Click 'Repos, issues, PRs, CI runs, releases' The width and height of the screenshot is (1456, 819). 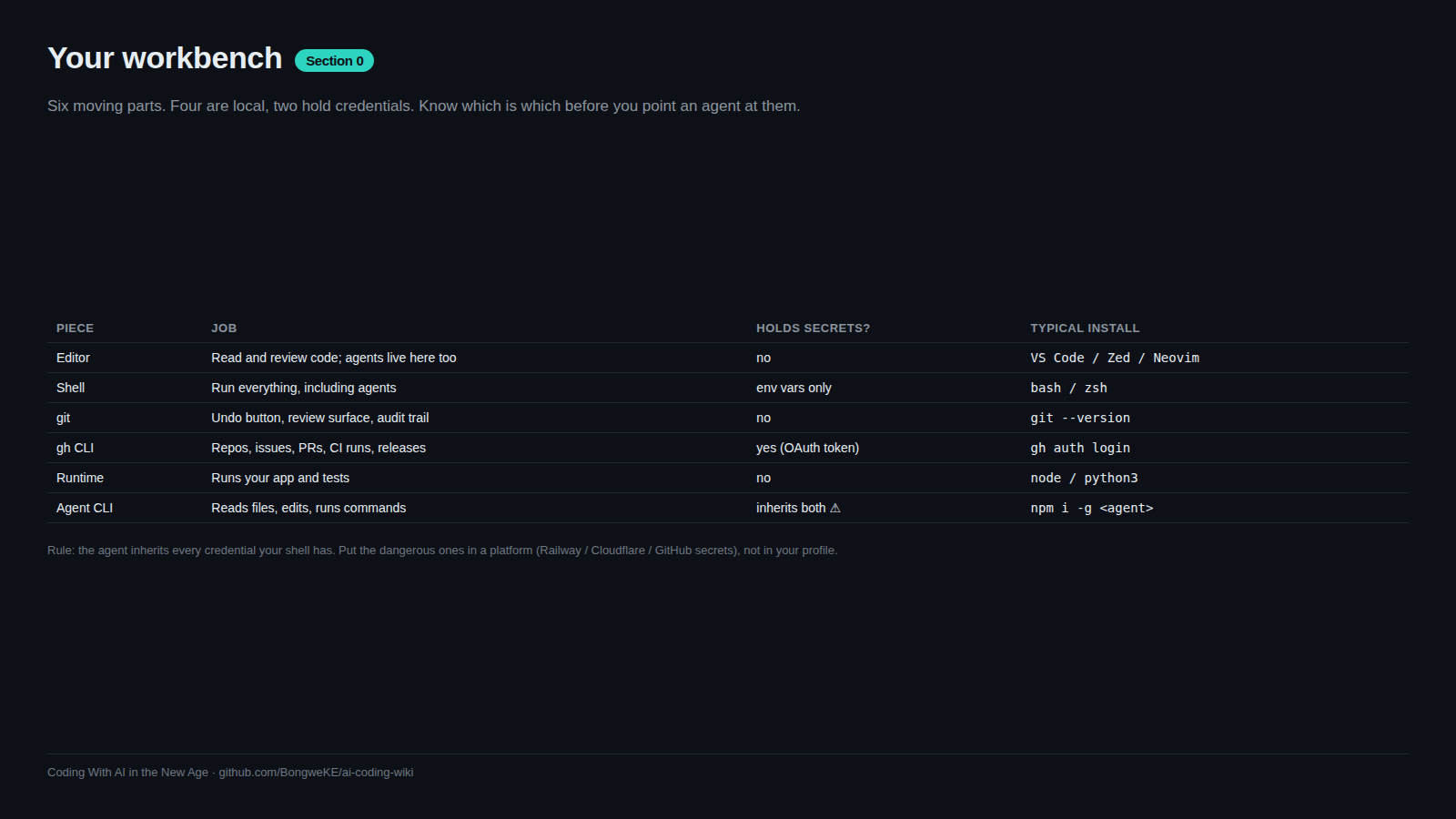[318, 448]
